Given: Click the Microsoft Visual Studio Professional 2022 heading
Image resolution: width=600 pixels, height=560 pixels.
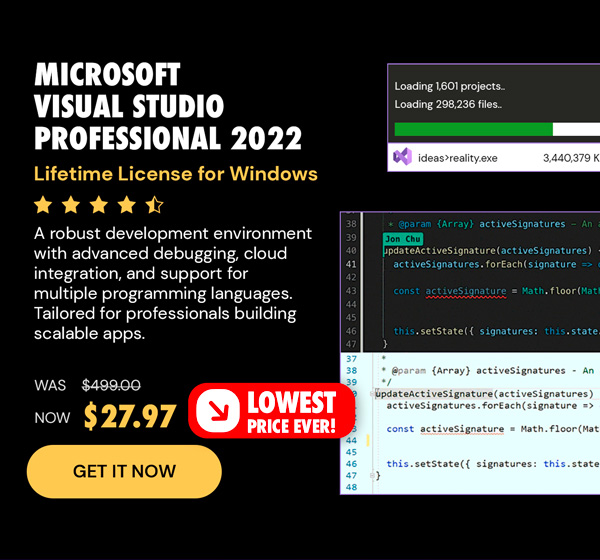Looking at the screenshot, I should [x=168, y=106].
